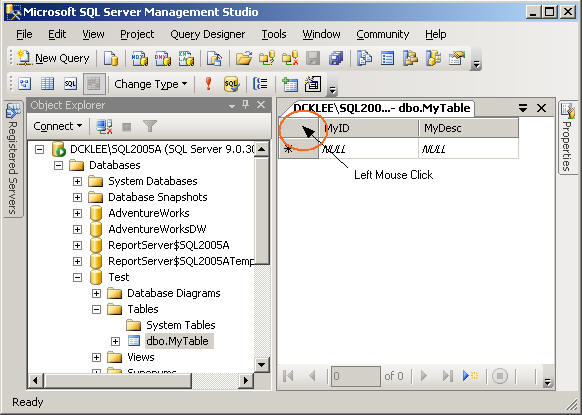The height and width of the screenshot is (415, 582).
Task: Click the Template Explorer toolbar icon
Action: pos(433,58)
